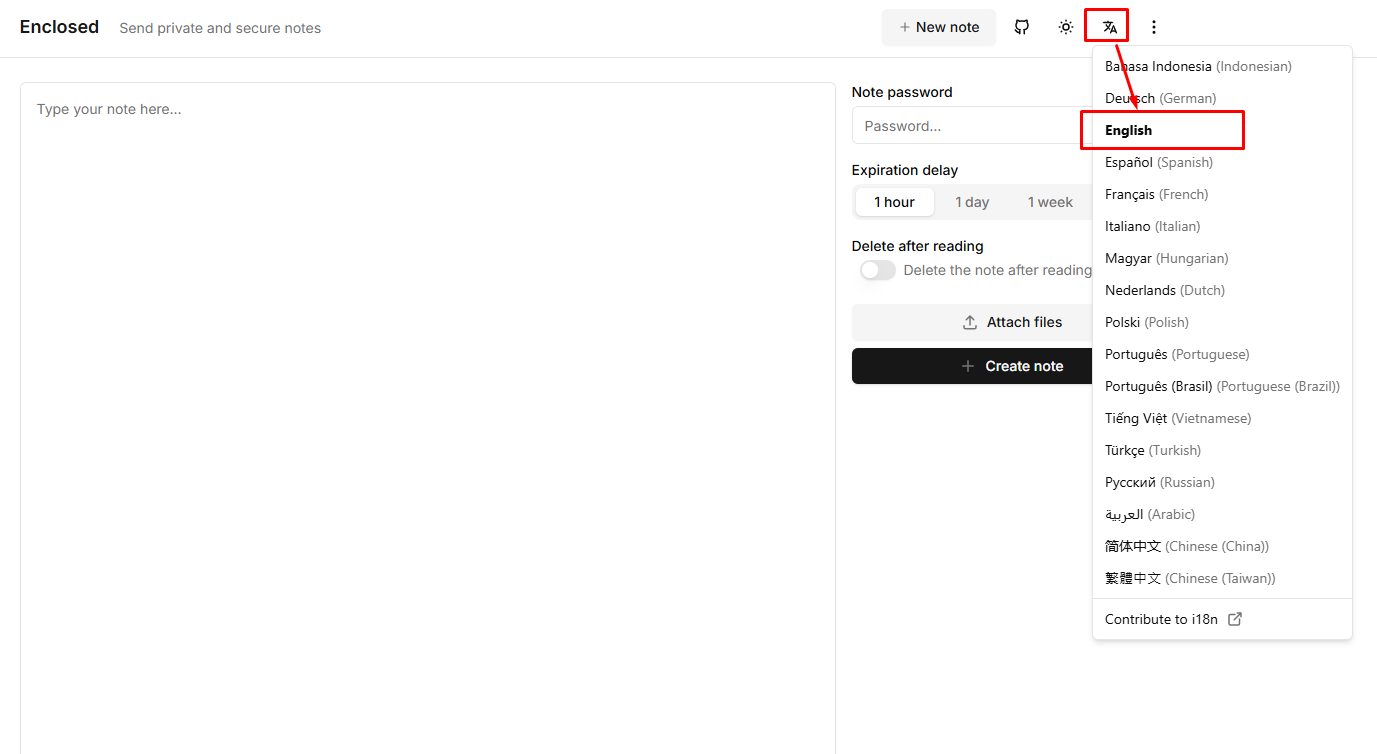
Task: Choose Deutsch (German) language
Action: click(x=1222, y=98)
